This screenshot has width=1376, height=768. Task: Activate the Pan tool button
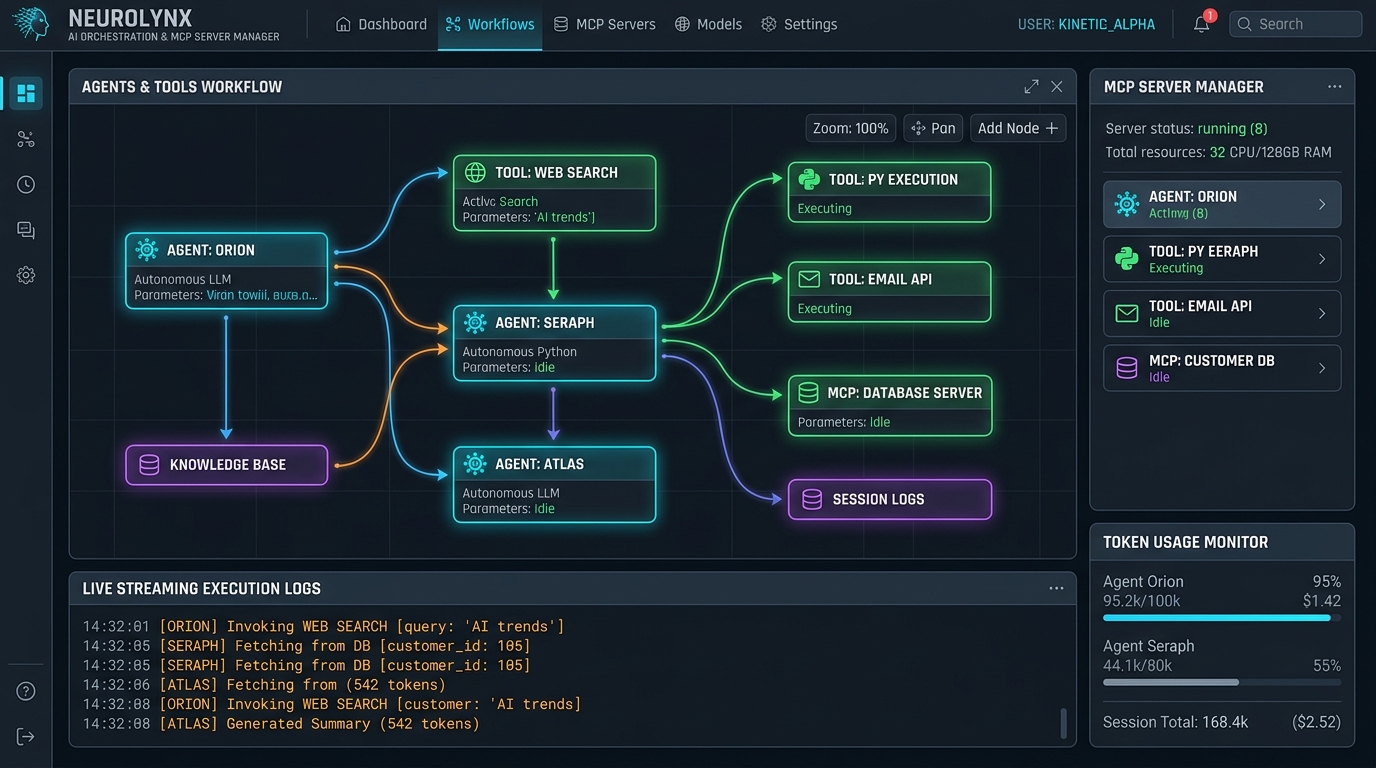click(933, 128)
